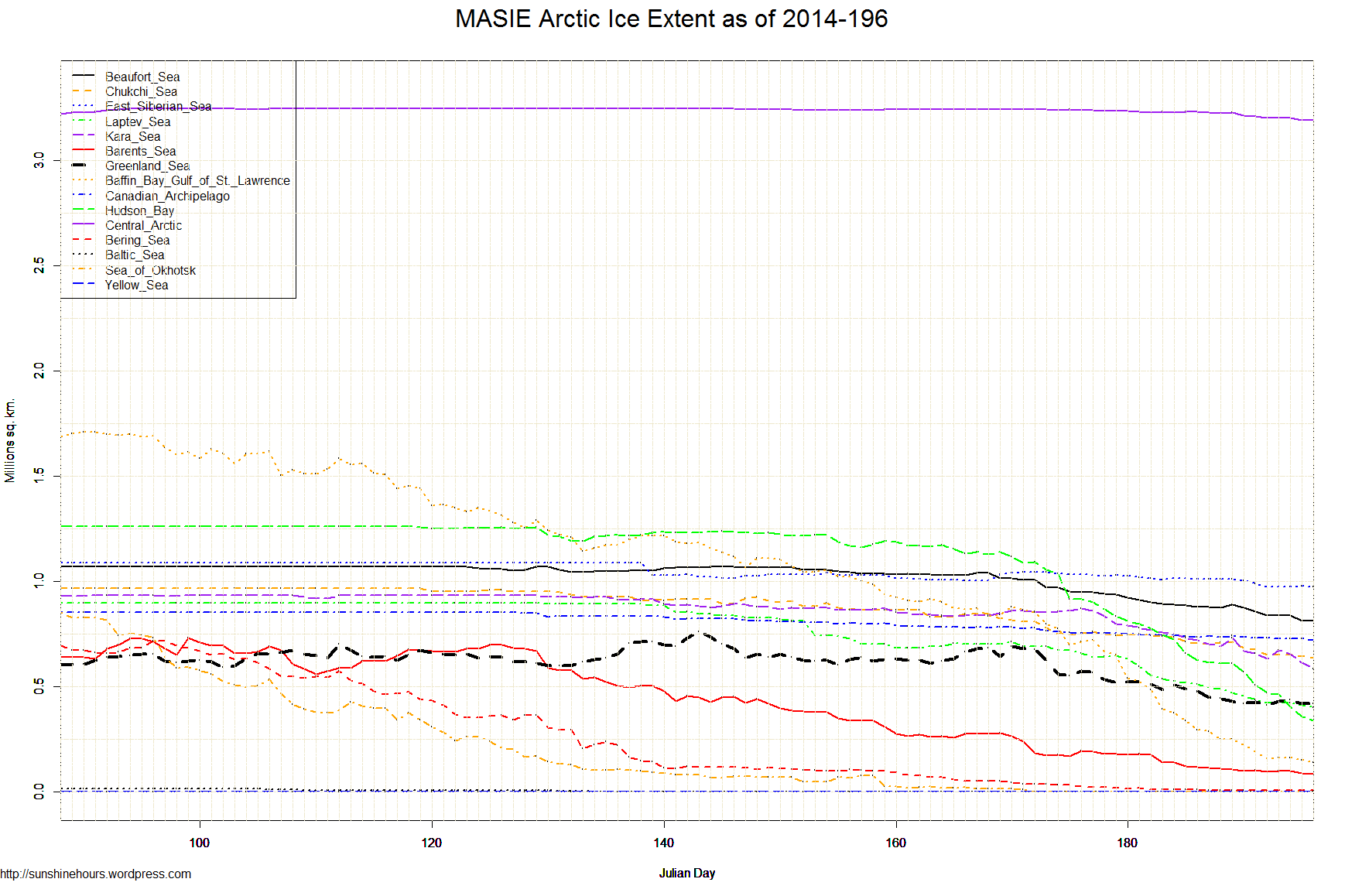Select the Greenland_Sea legend label
The width and height of the screenshot is (1345, 896).
coord(147,166)
